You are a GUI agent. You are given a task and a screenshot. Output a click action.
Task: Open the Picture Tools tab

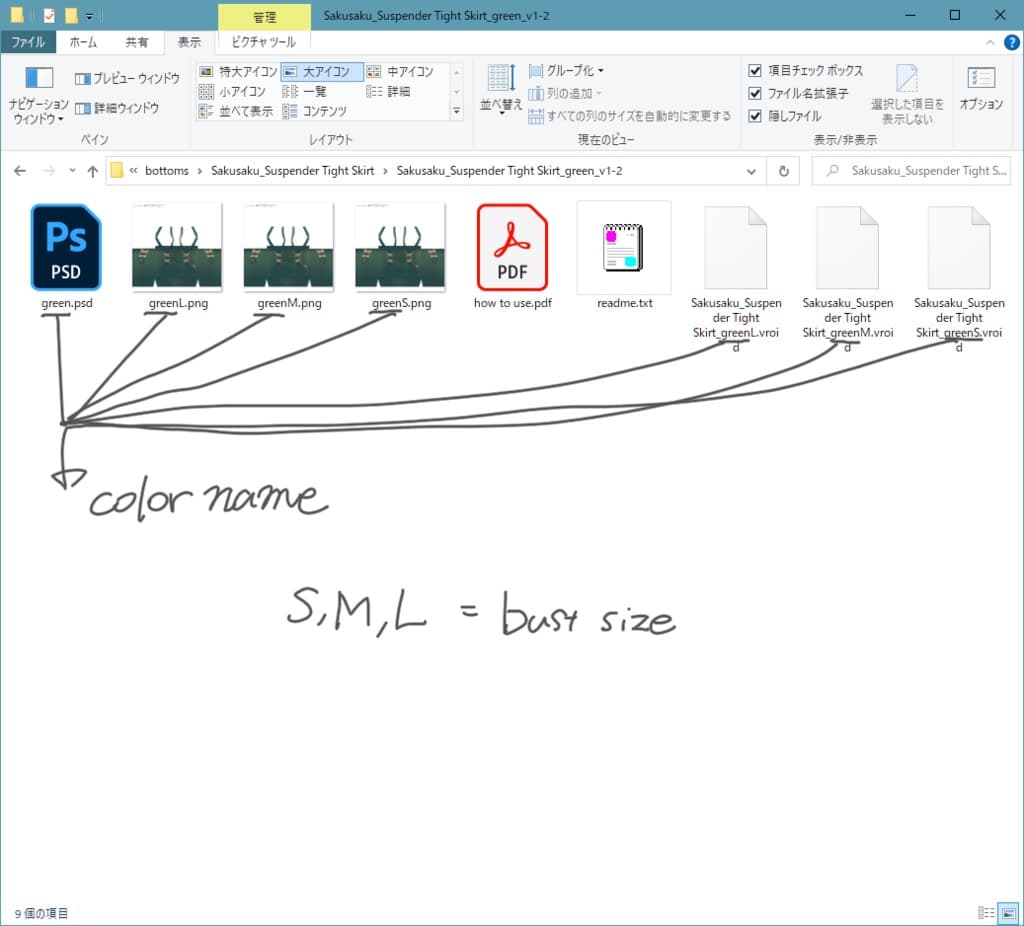[x=263, y=42]
